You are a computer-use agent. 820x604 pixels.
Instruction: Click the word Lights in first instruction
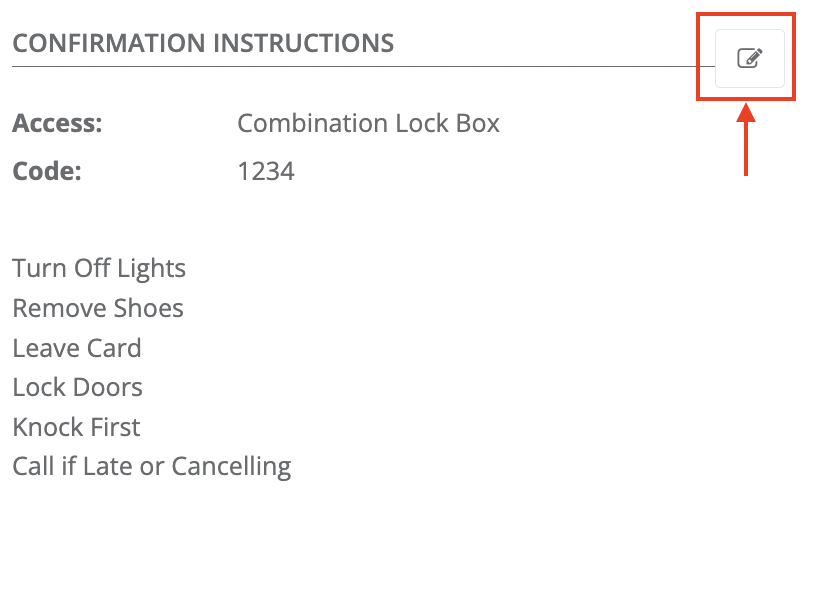click(x=151, y=269)
